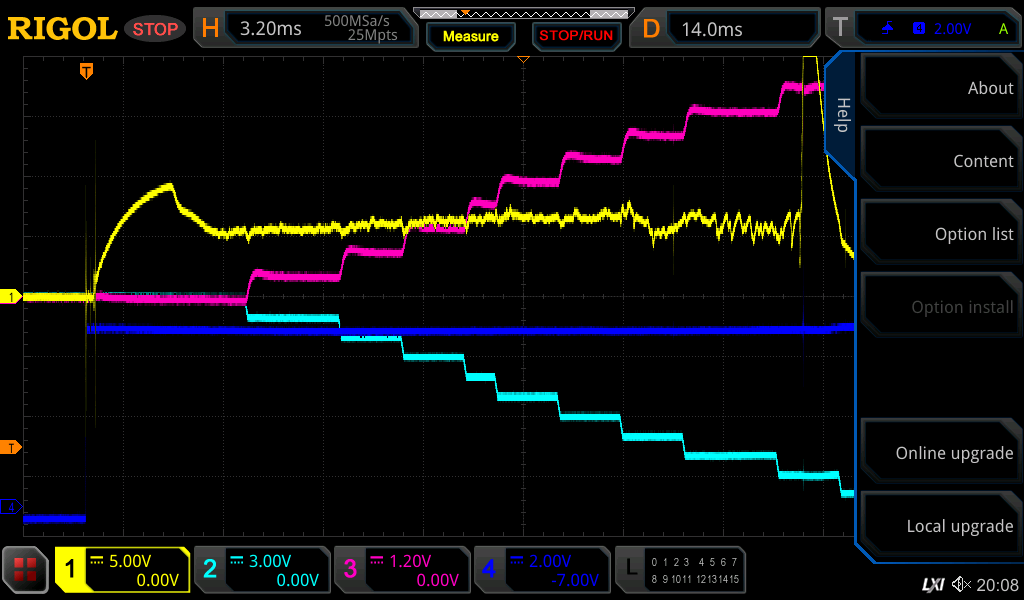Click the RIGOL logo

(x=62, y=29)
